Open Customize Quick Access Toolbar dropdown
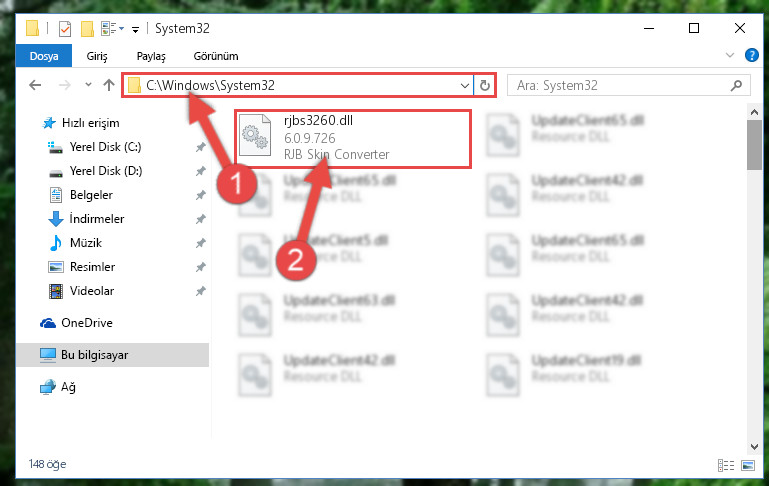 135,30
